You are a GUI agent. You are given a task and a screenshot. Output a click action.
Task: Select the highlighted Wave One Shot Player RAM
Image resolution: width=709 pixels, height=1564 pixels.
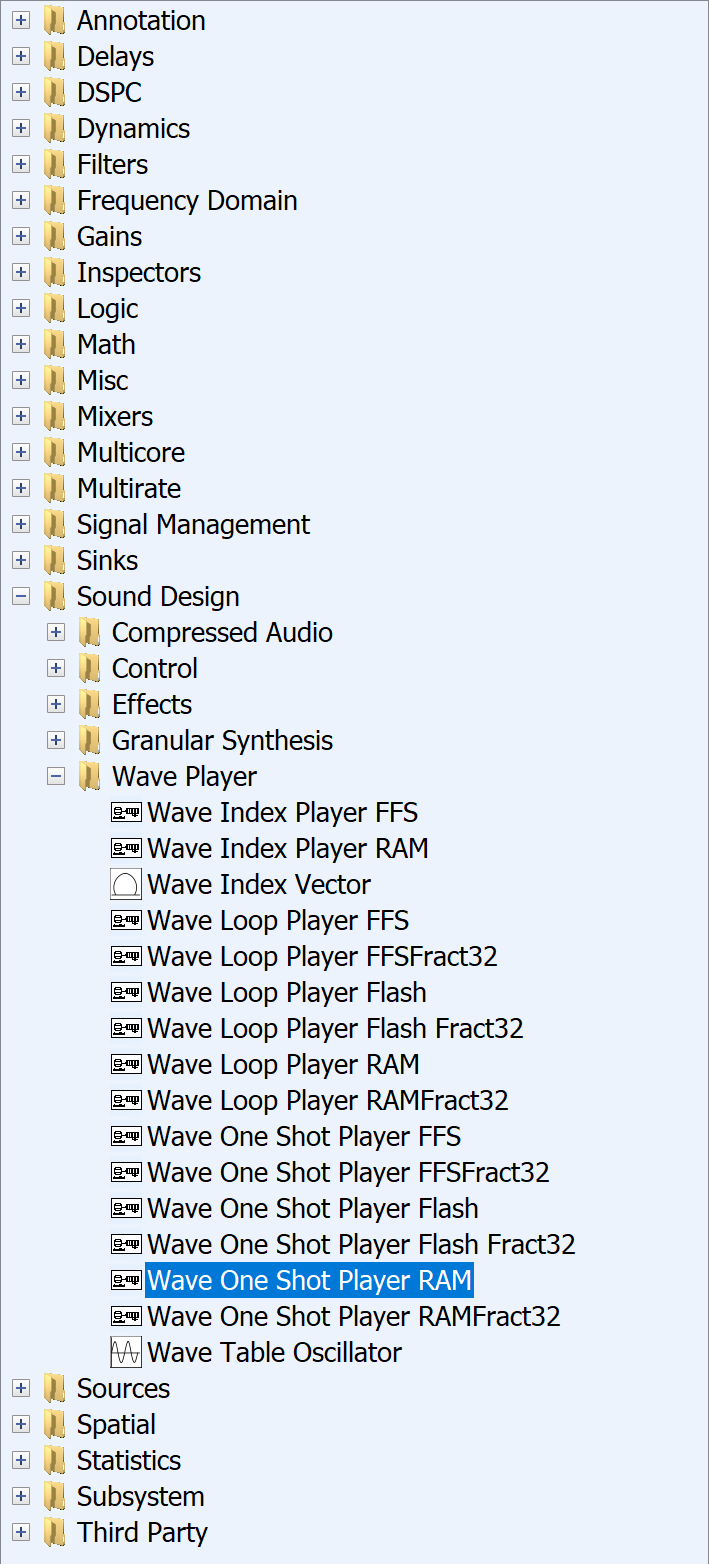point(309,1281)
